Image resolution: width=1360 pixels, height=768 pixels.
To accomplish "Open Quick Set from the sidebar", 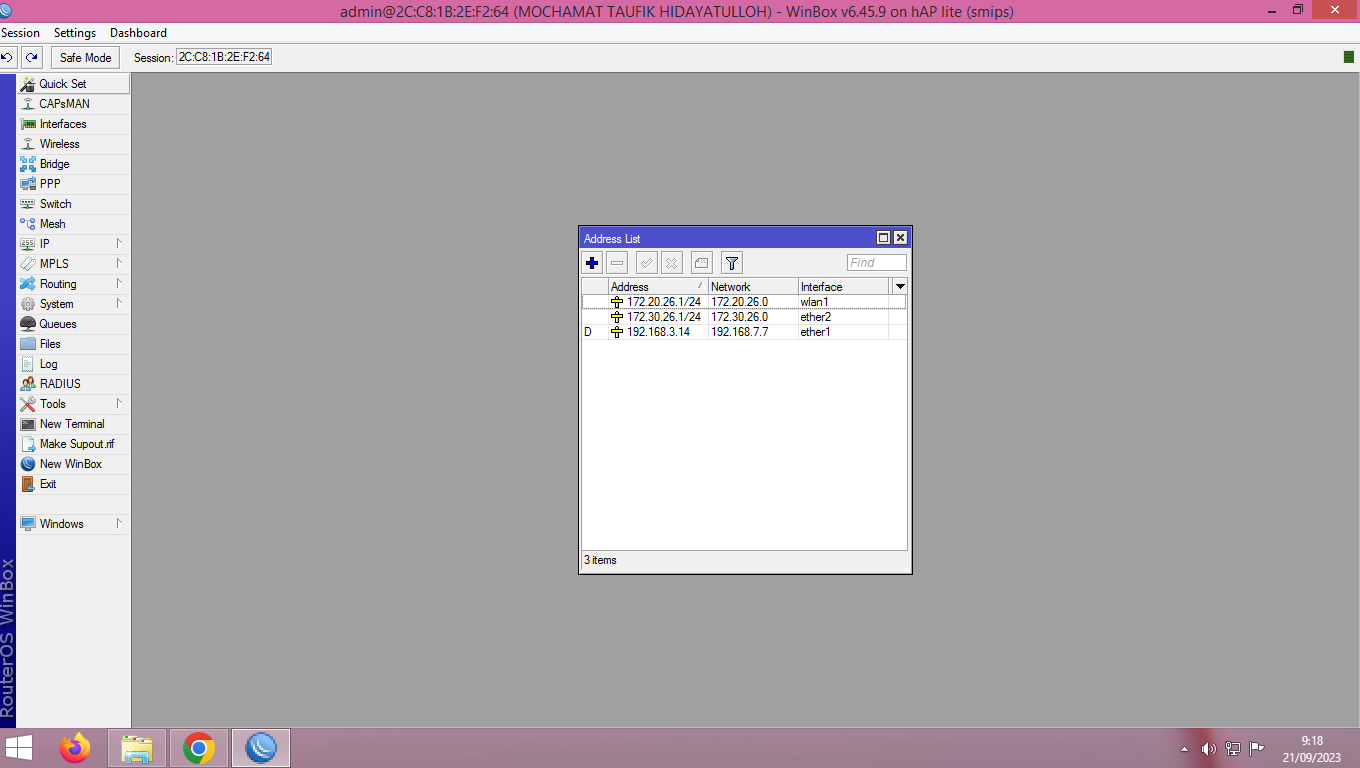I will coord(73,84).
